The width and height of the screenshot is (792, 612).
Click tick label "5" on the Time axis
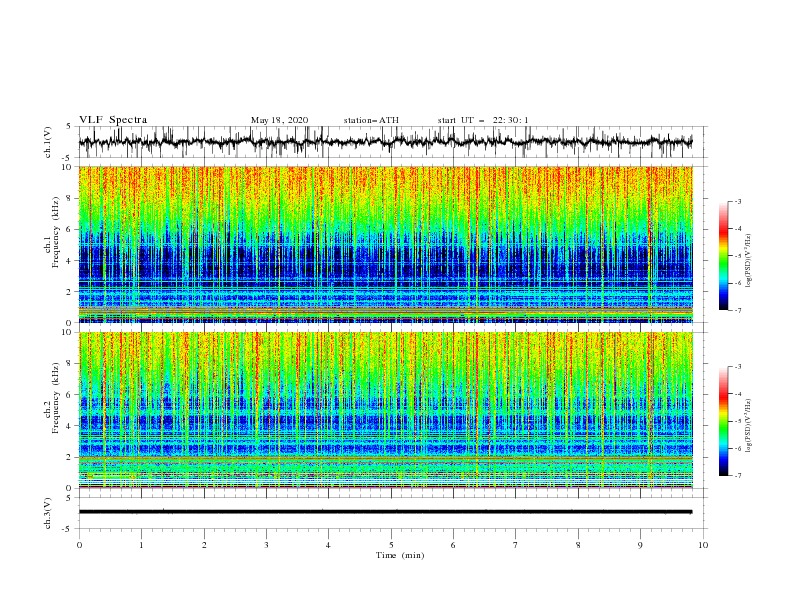pos(391,545)
